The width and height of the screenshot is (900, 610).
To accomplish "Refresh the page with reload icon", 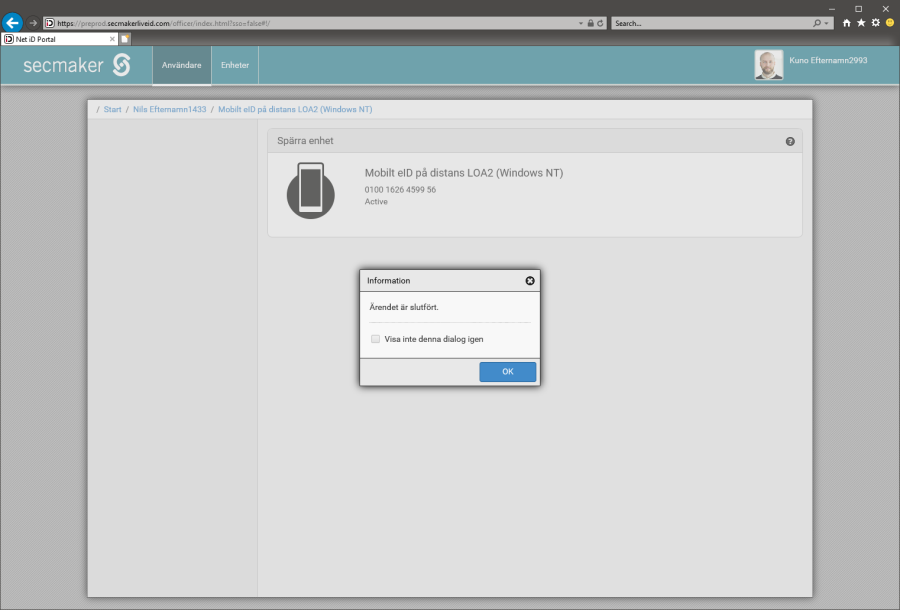I will point(600,23).
